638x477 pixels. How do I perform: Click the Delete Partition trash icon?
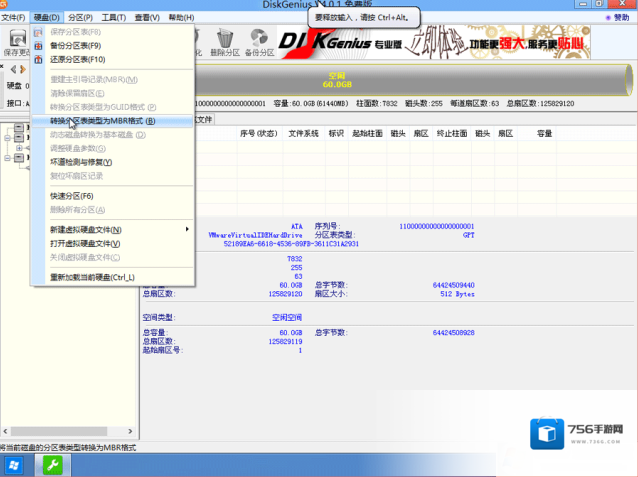pos(223,42)
